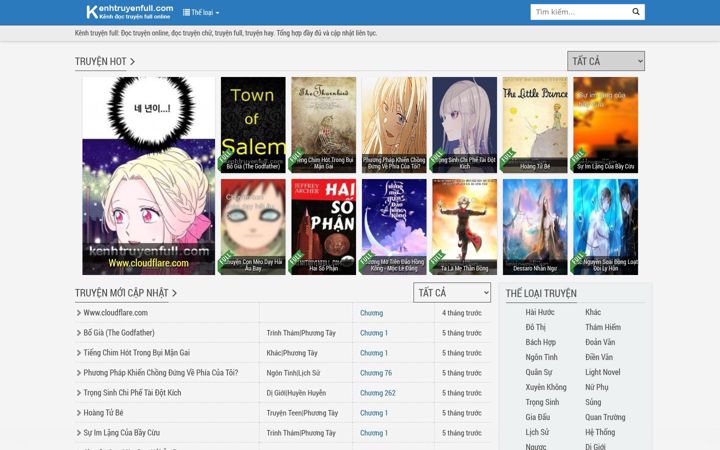The width and height of the screenshot is (720, 450).
Task: Click the Kenhtruyenfull.com site logo
Action: [129, 12]
